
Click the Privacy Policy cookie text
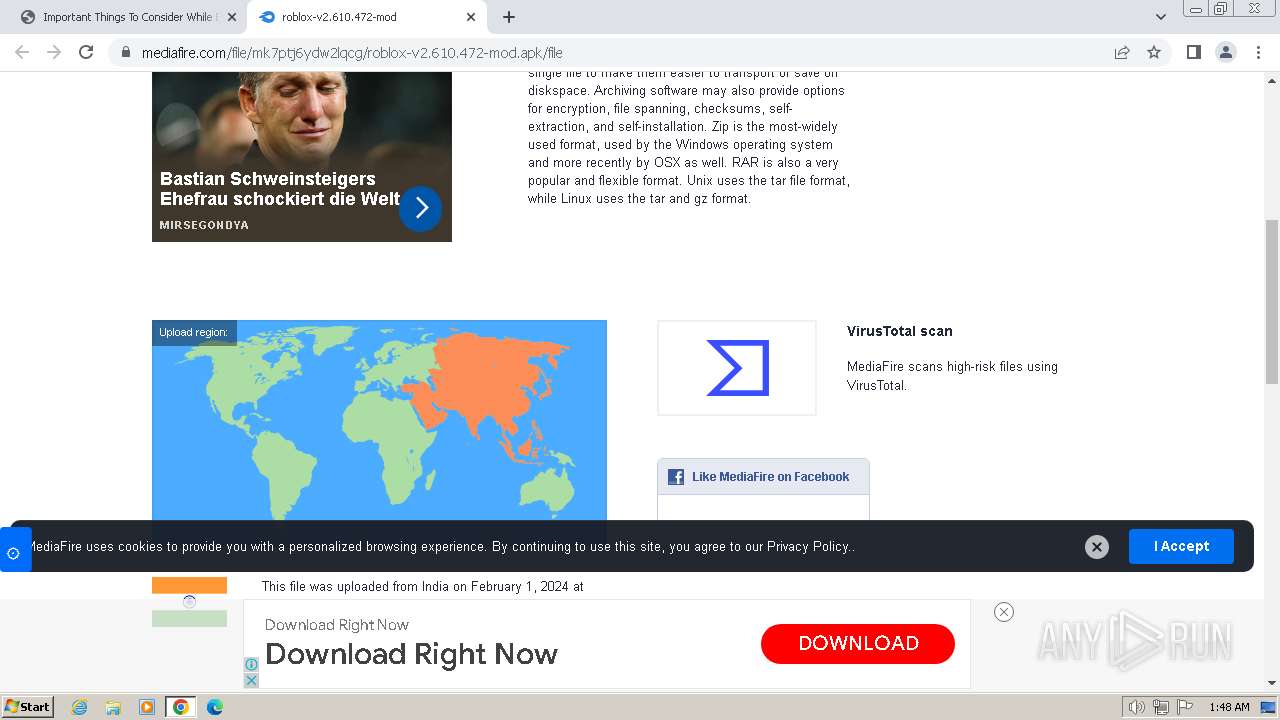pyautogui.click(x=808, y=547)
